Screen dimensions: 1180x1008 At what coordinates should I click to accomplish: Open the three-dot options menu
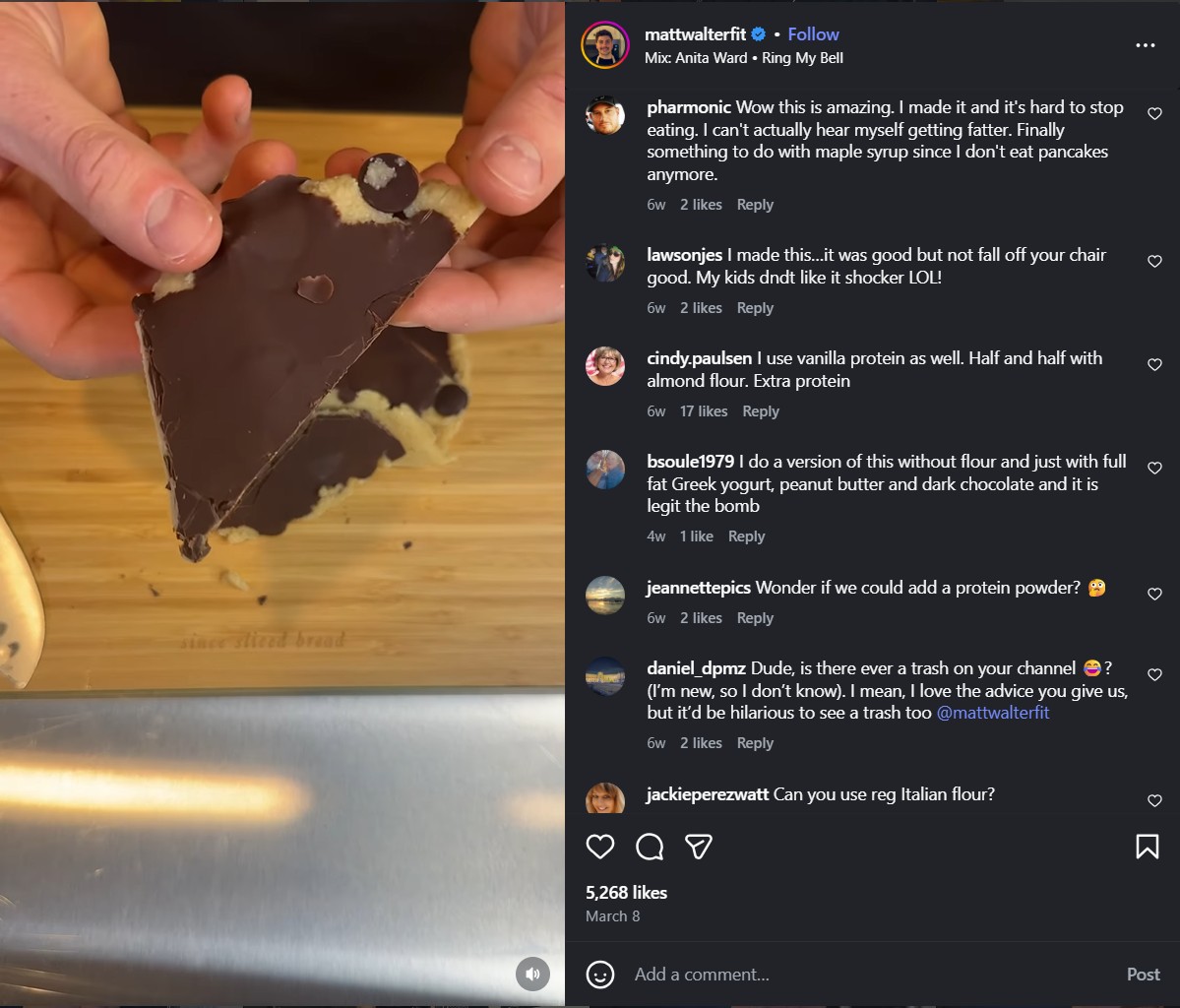pyautogui.click(x=1145, y=44)
